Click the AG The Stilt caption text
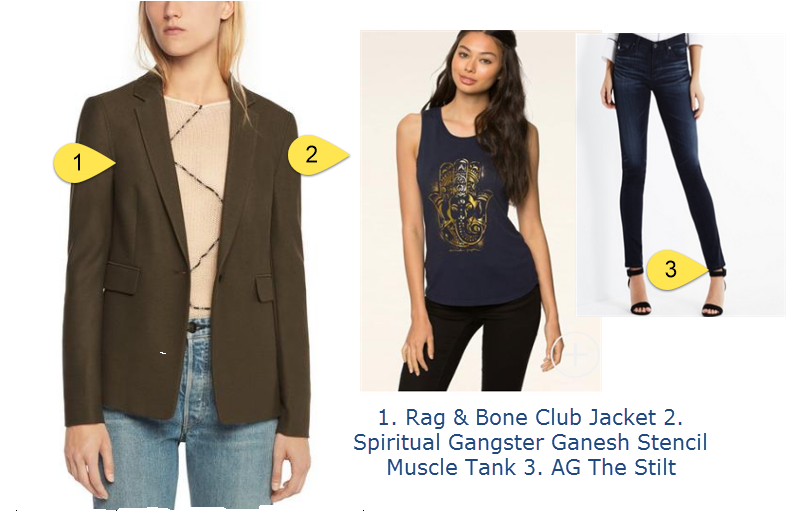 613,467
